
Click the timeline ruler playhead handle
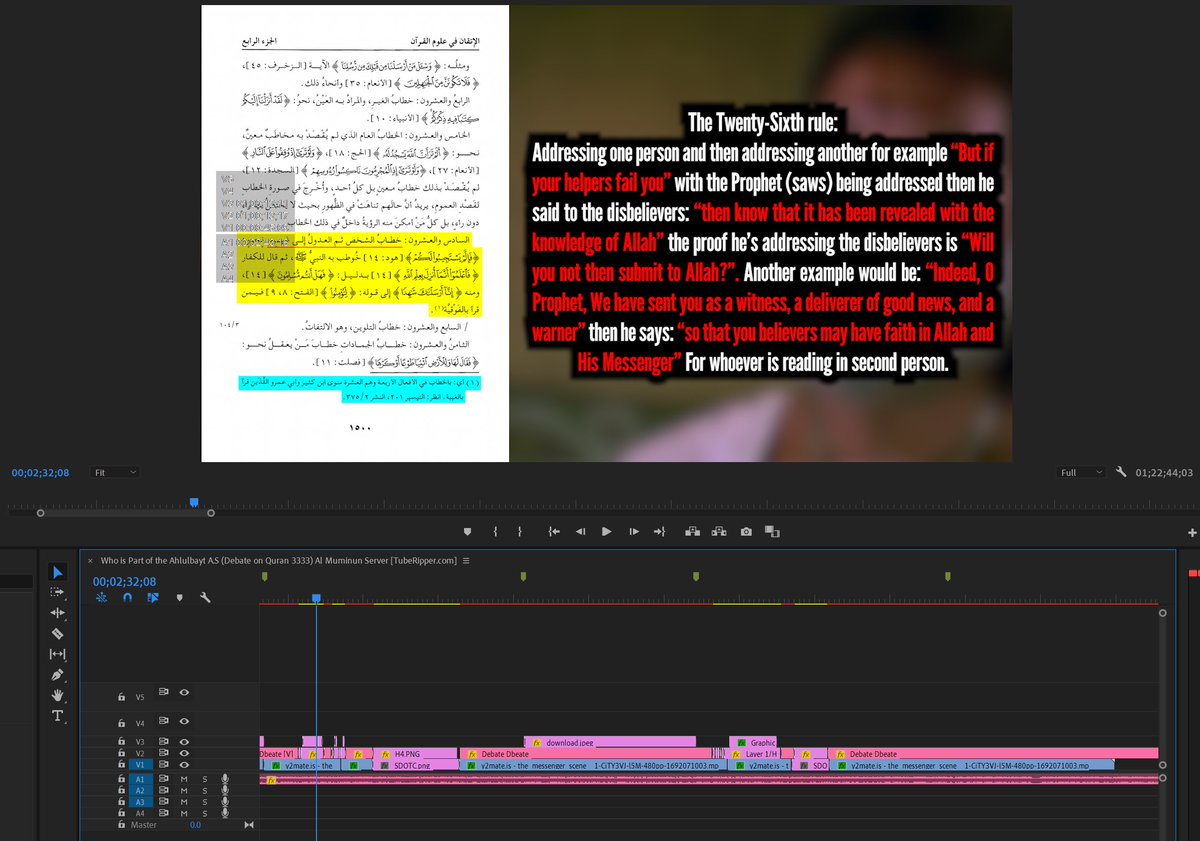pyautogui.click(x=316, y=598)
